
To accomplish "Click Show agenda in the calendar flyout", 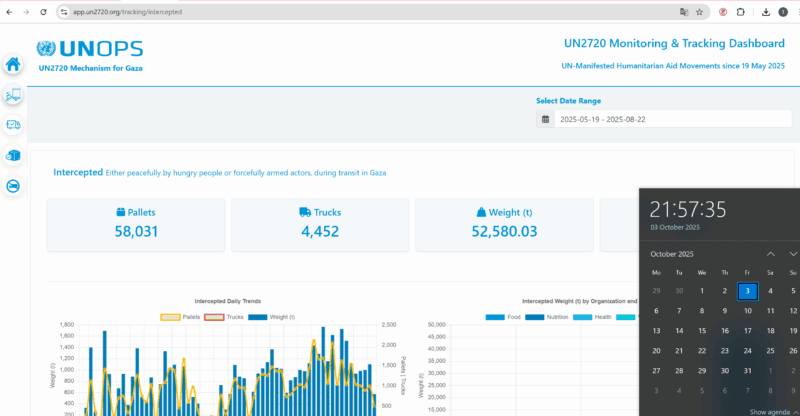I will [x=771, y=411].
